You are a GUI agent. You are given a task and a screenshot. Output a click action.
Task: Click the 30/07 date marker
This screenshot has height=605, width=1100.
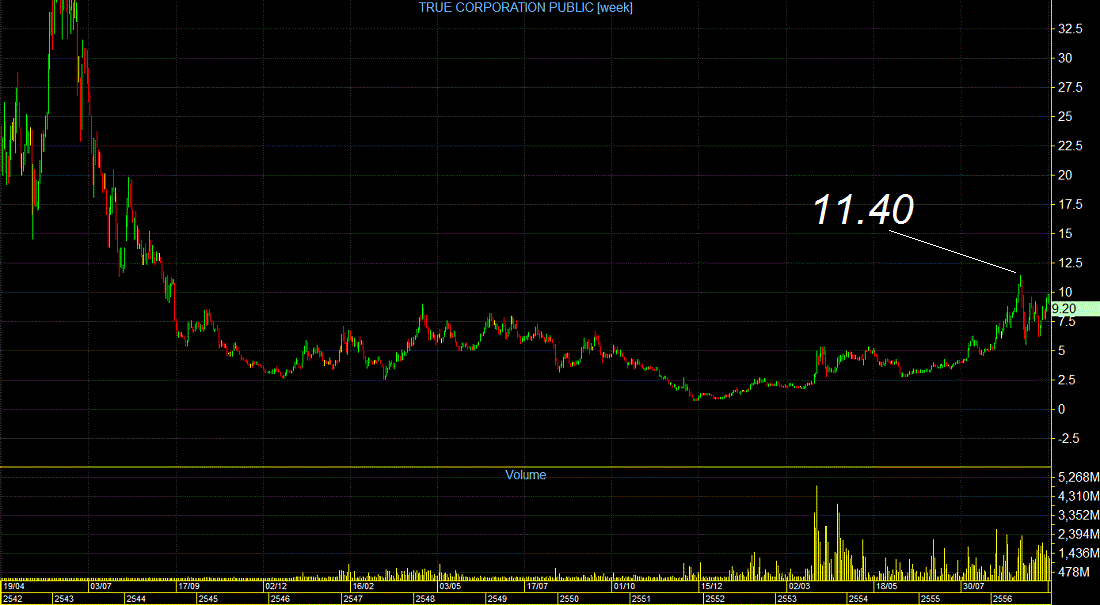point(973,586)
